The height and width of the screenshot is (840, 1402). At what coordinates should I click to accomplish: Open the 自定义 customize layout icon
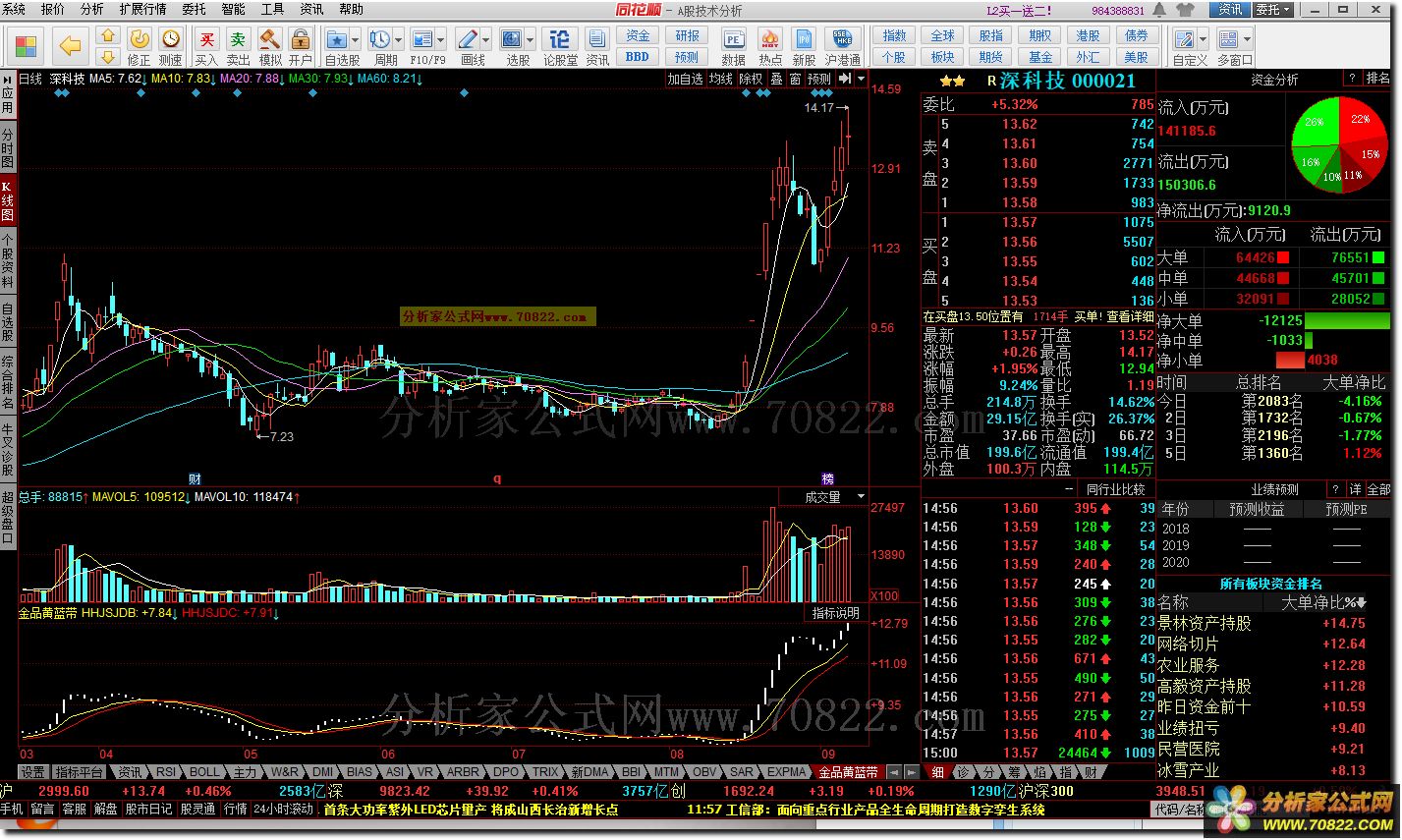(x=1185, y=39)
